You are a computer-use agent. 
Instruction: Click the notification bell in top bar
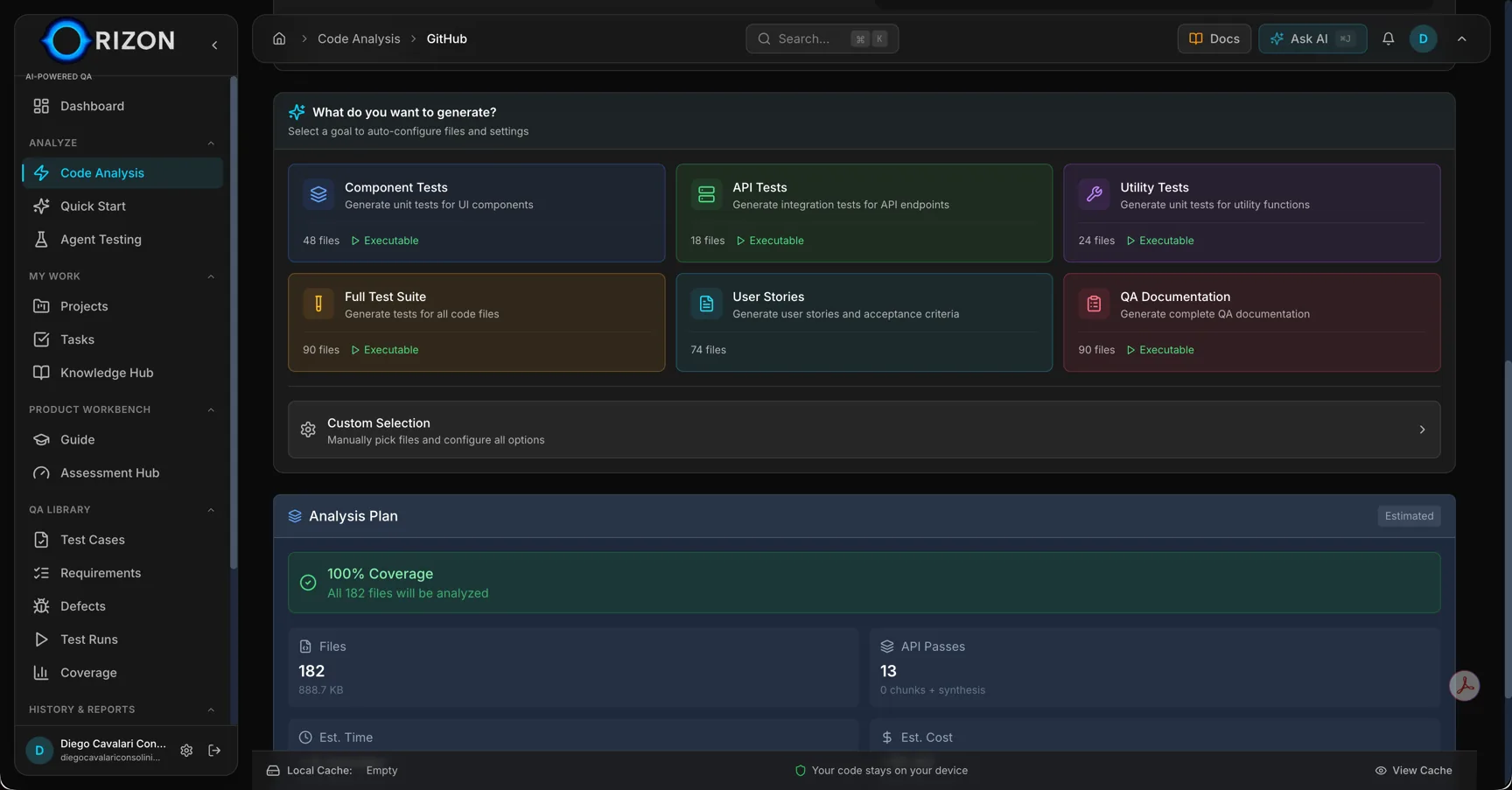click(x=1388, y=38)
